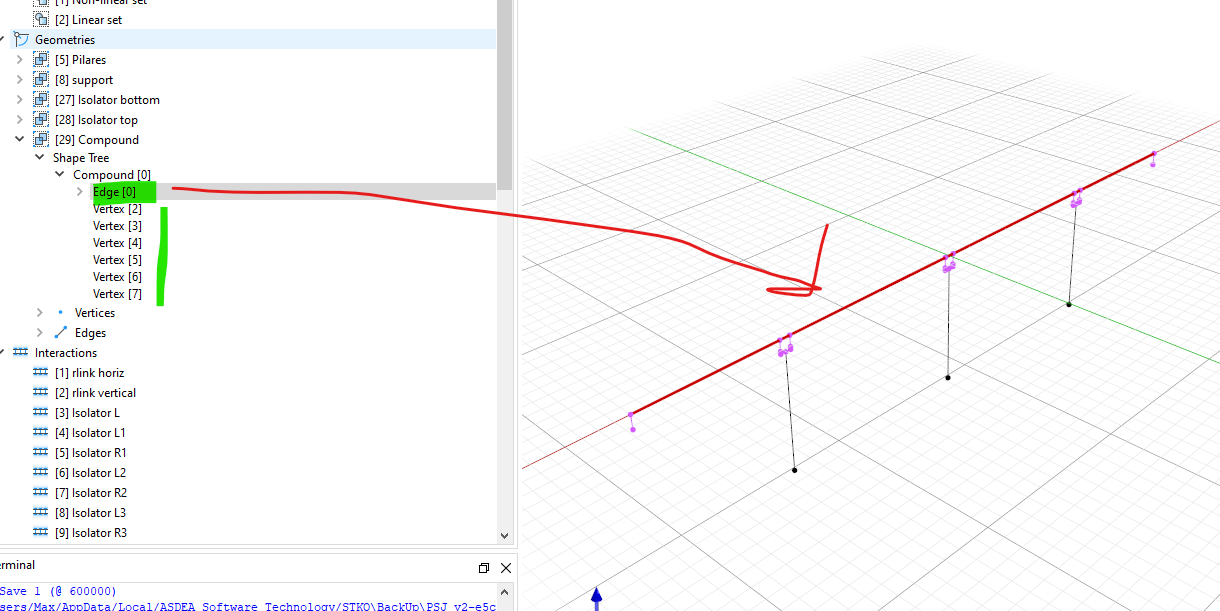
Task: Select [29] Compound geometry
Action: coord(97,140)
